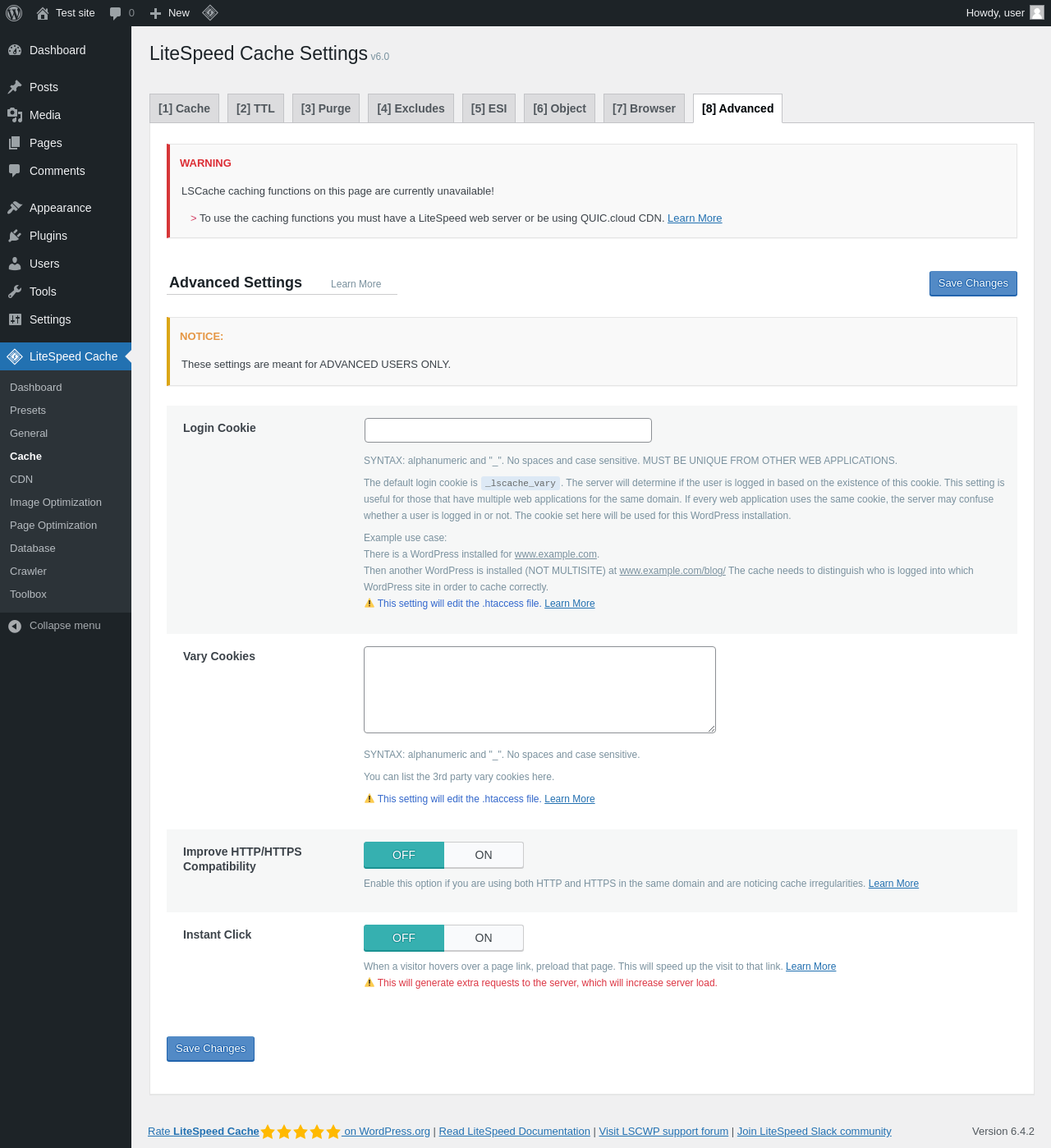
Task: Select the [4] Excludes tab
Action: point(411,108)
